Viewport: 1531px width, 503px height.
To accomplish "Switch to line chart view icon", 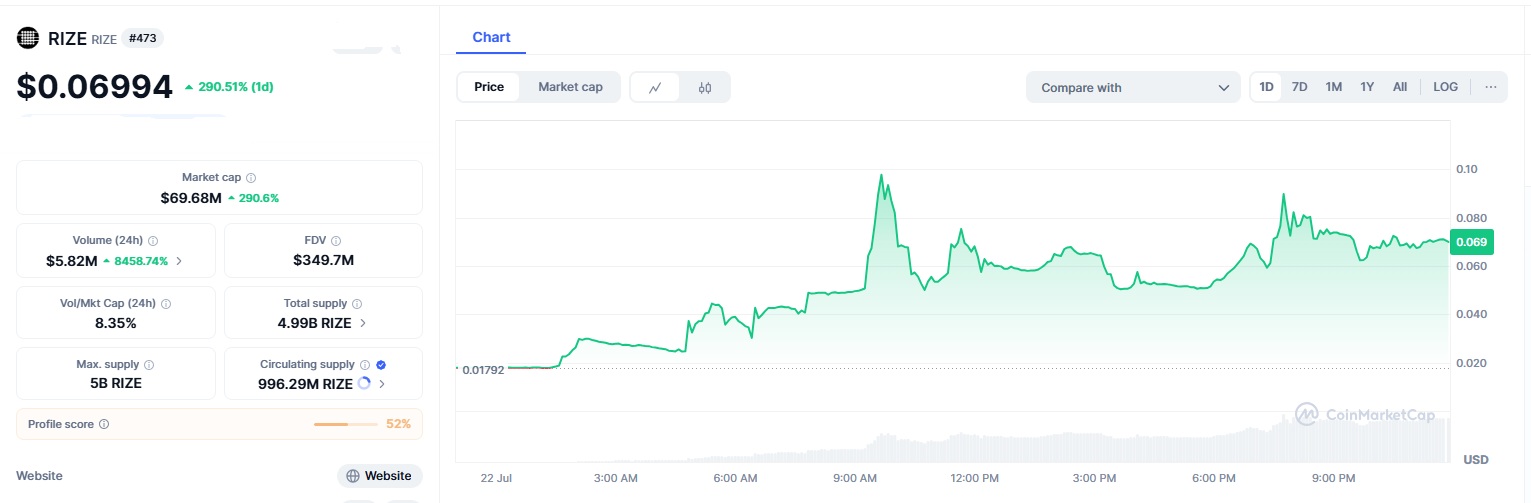I will coord(655,87).
